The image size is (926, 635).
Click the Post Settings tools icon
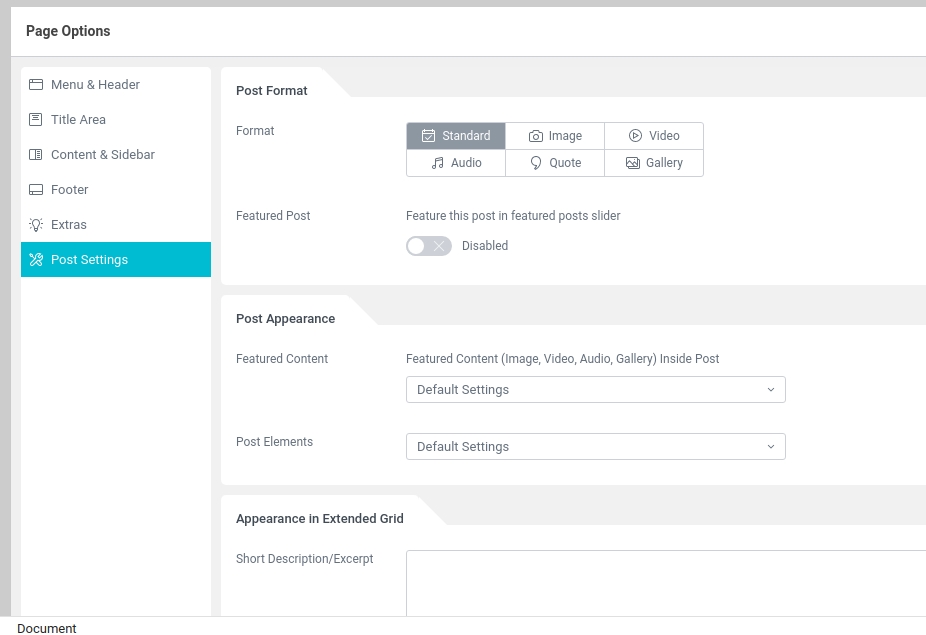coord(36,260)
